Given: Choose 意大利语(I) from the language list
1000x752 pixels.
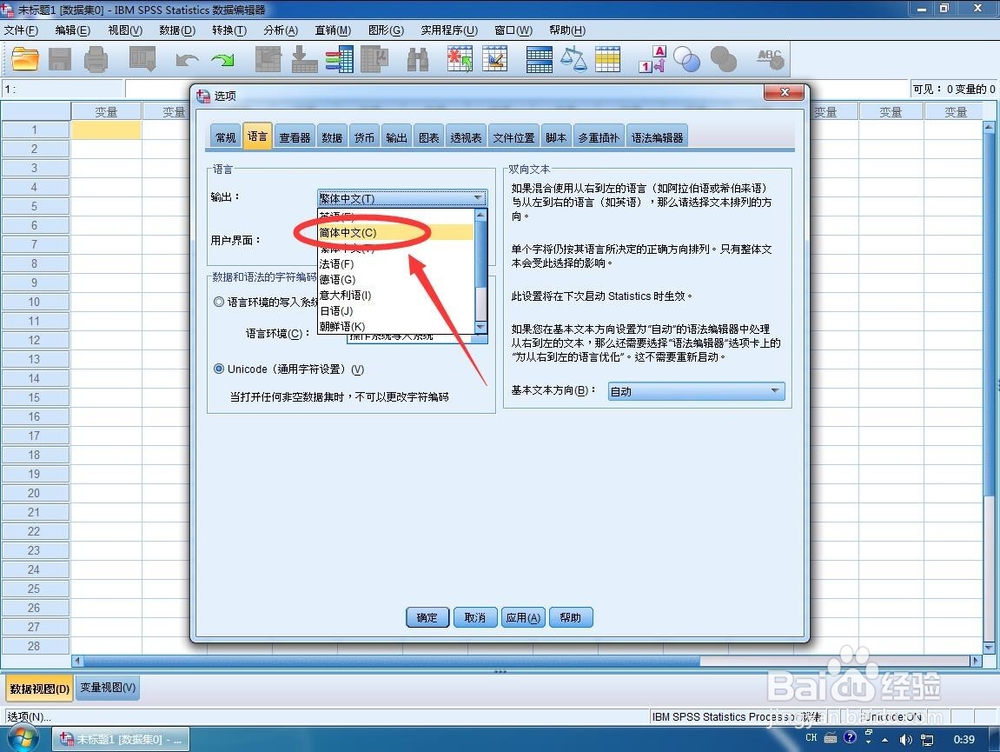Looking at the screenshot, I should 396,295.
